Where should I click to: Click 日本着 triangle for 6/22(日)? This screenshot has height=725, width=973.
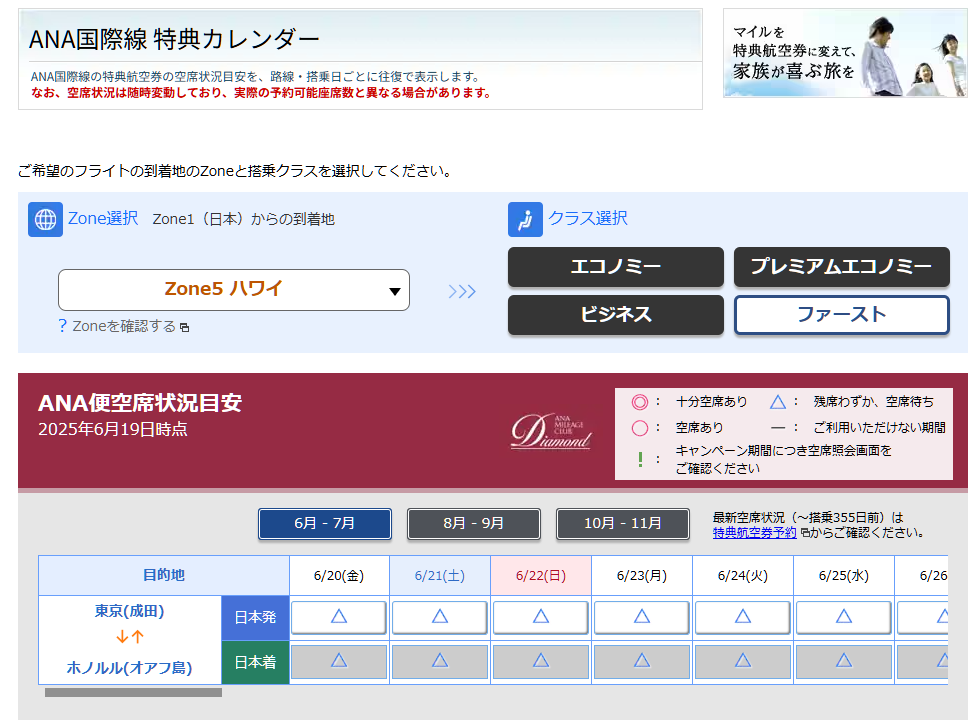click(541, 661)
